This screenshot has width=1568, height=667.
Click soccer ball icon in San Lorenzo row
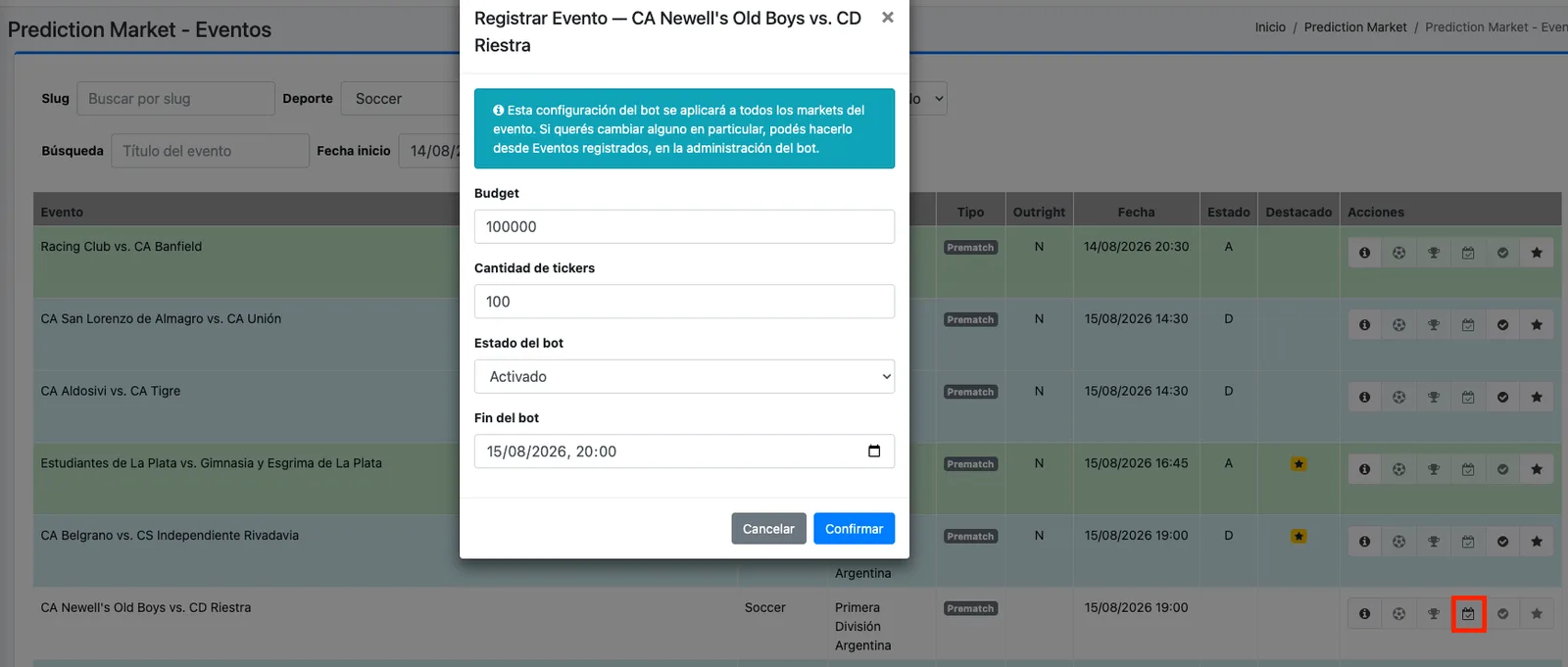[1398, 325]
